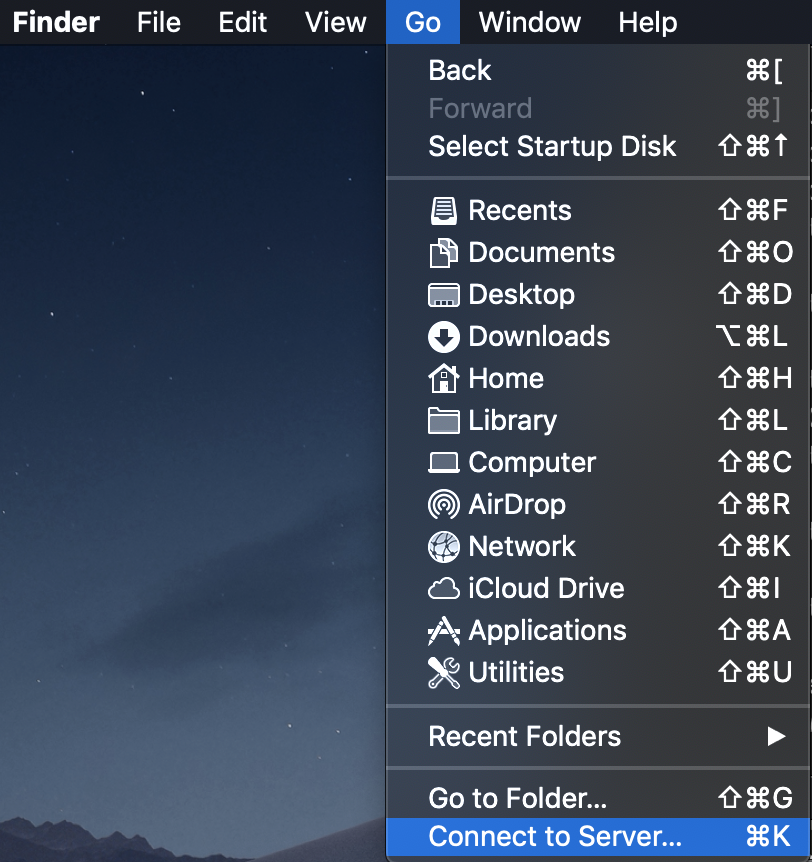Viewport: 812px width, 862px height.
Task: Click the Applications icon in menu
Action: click(x=443, y=631)
